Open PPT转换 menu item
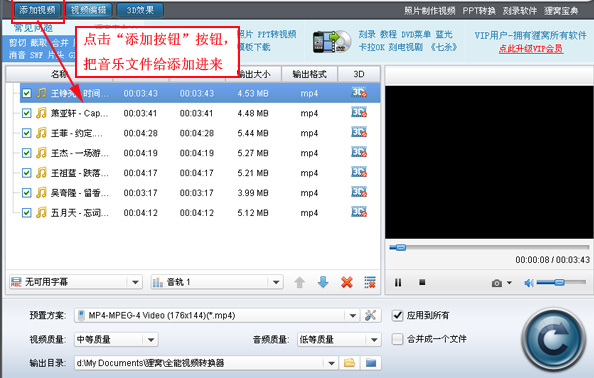 (x=479, y=11)
